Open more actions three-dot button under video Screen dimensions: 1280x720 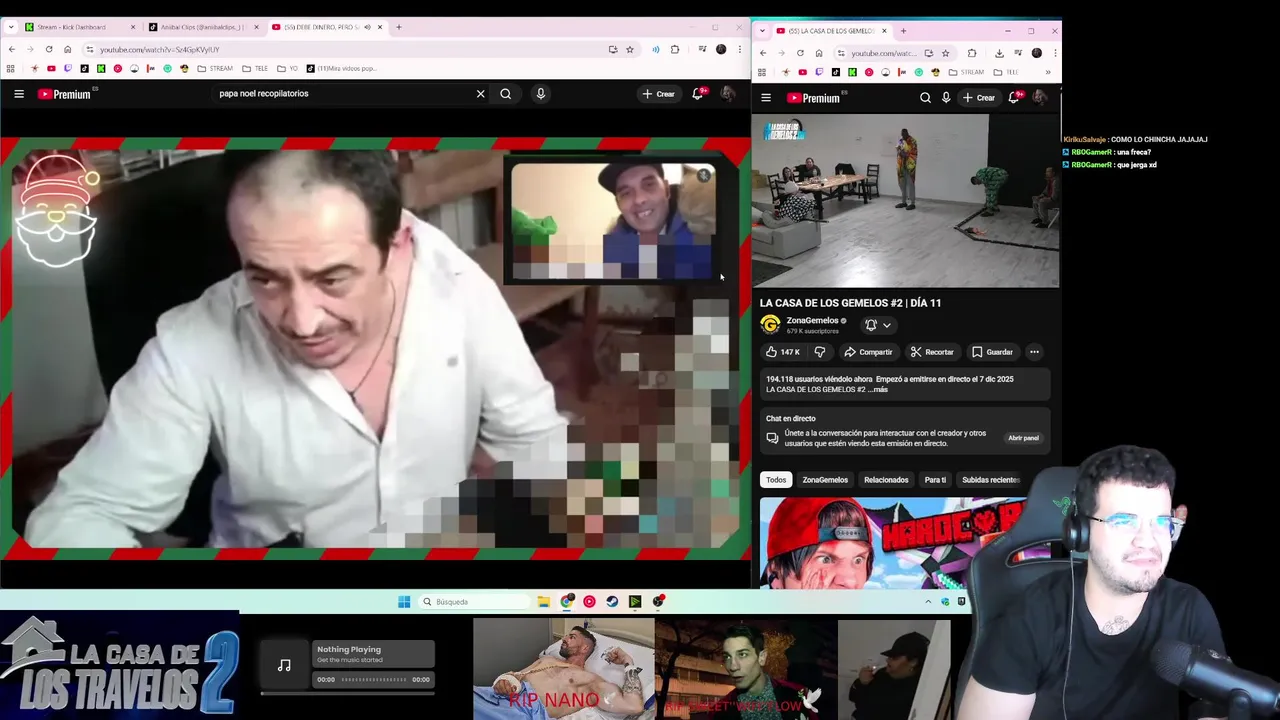[1034, 352]
